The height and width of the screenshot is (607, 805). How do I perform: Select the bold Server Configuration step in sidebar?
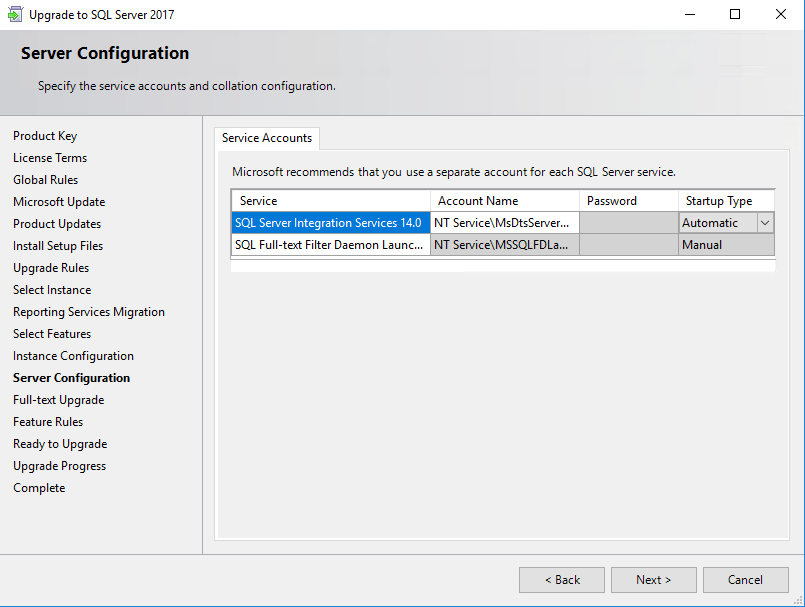point(71,378)
